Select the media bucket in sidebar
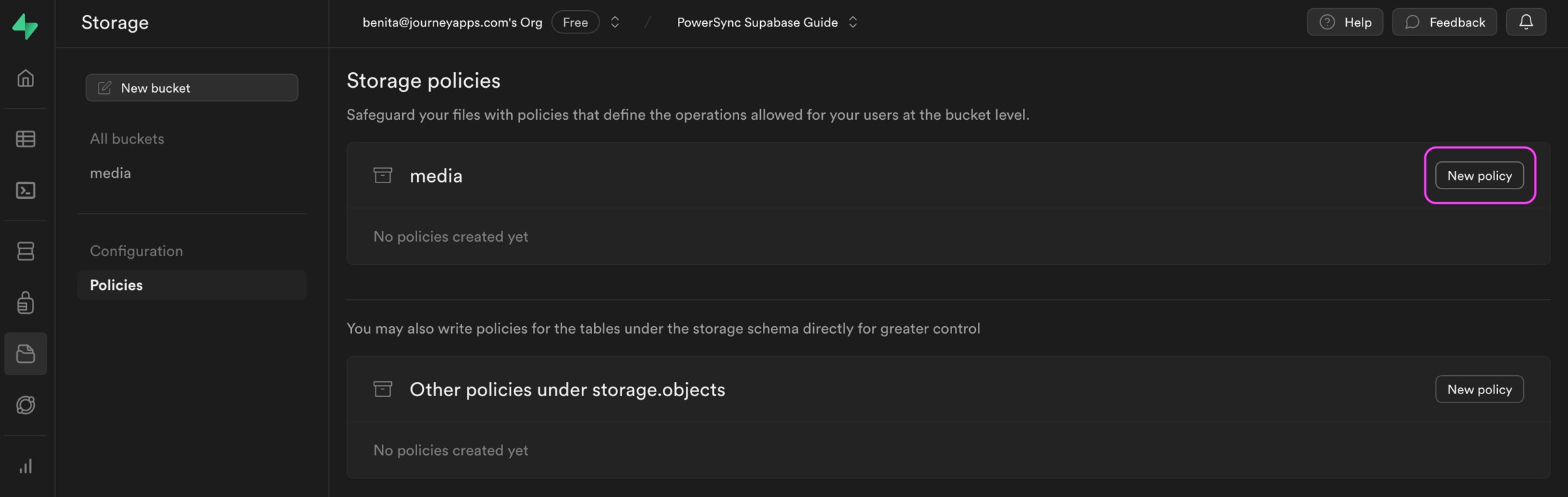Viewport: 1568px width, 497px height. 110,173
